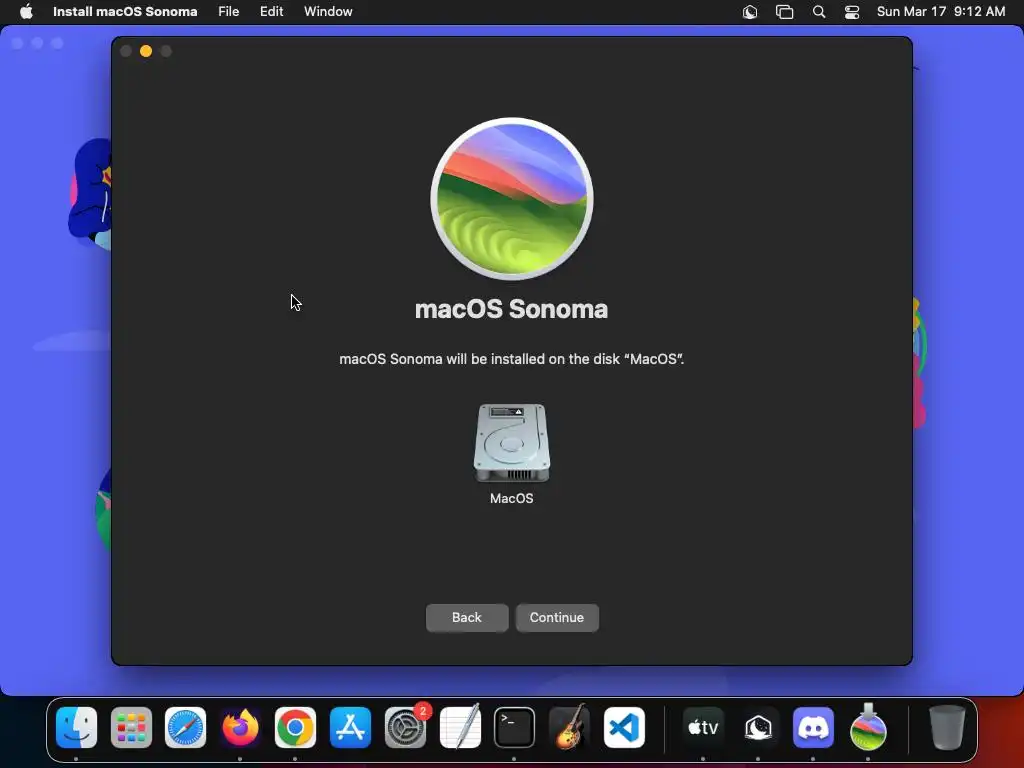
Task: Open TextEdit from the Dock
Action: point(460,727)
